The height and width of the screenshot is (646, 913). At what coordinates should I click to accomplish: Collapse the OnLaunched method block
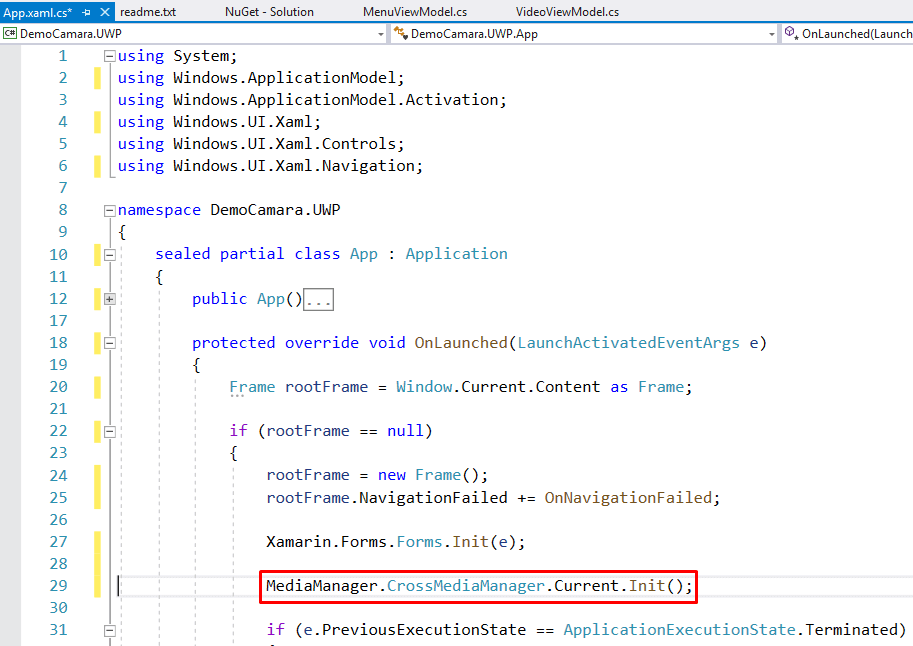tap(109, 343)
